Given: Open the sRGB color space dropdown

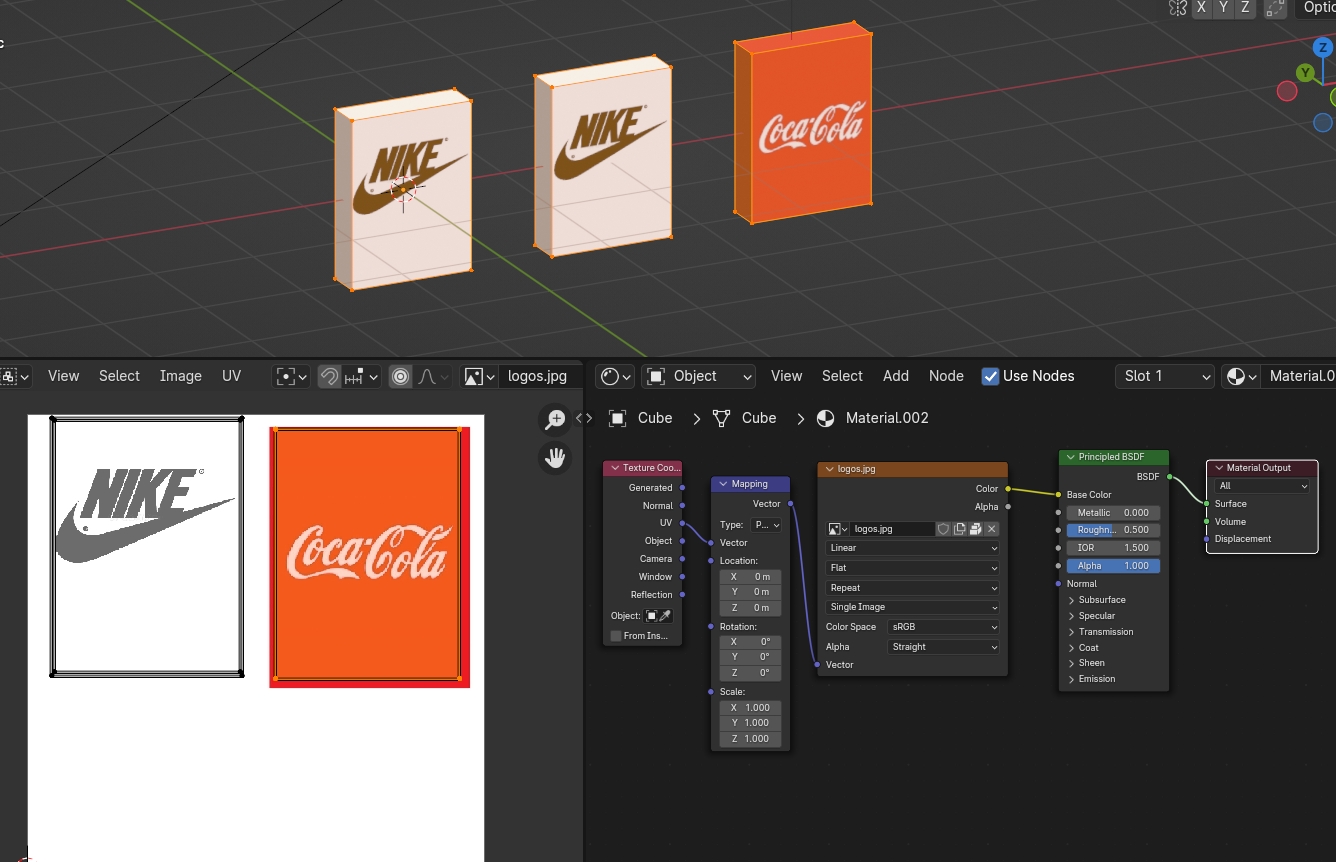Looking at the screenshot, I should pos(944,627).
